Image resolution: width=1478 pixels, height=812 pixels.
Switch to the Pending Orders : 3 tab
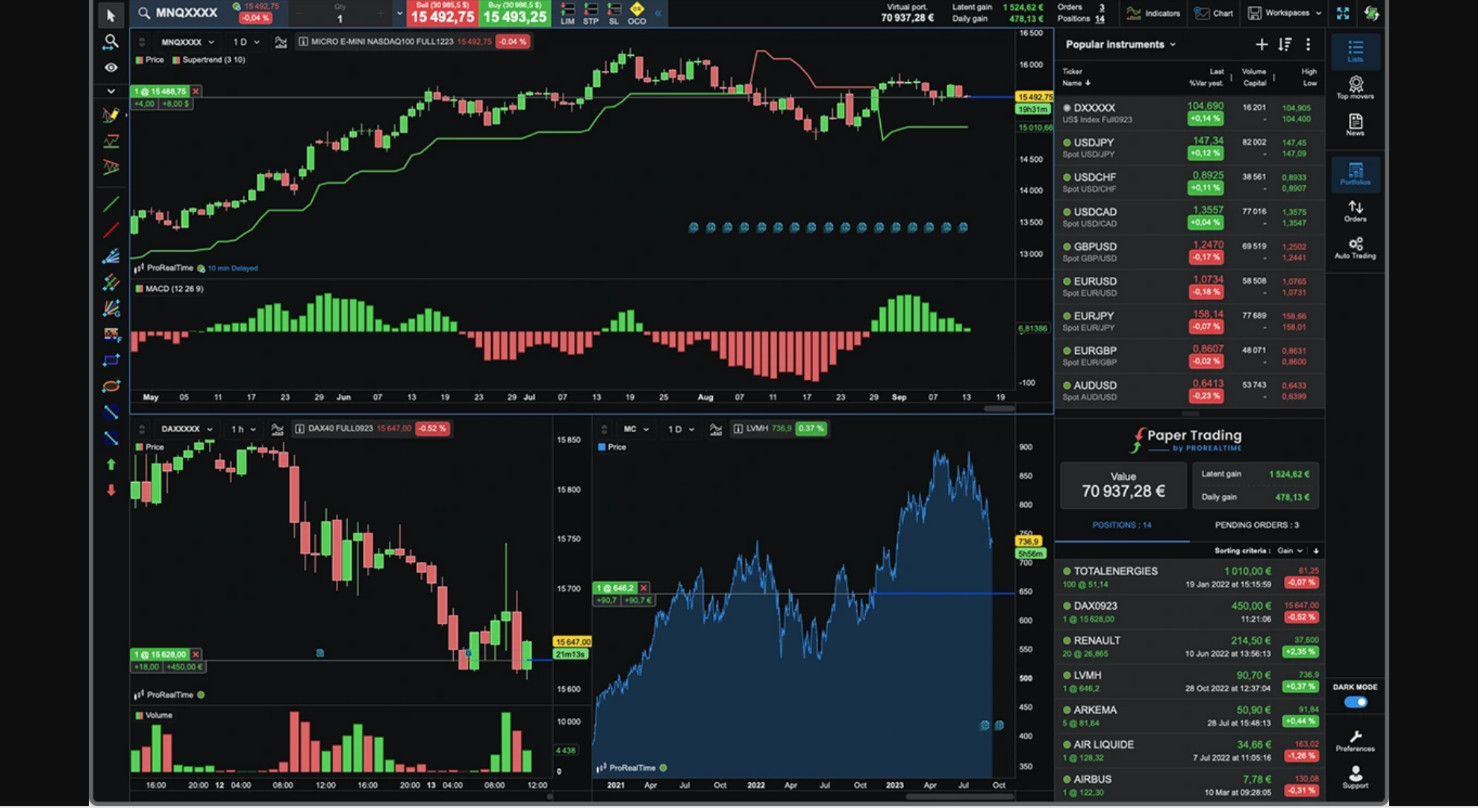point(1256,525)
